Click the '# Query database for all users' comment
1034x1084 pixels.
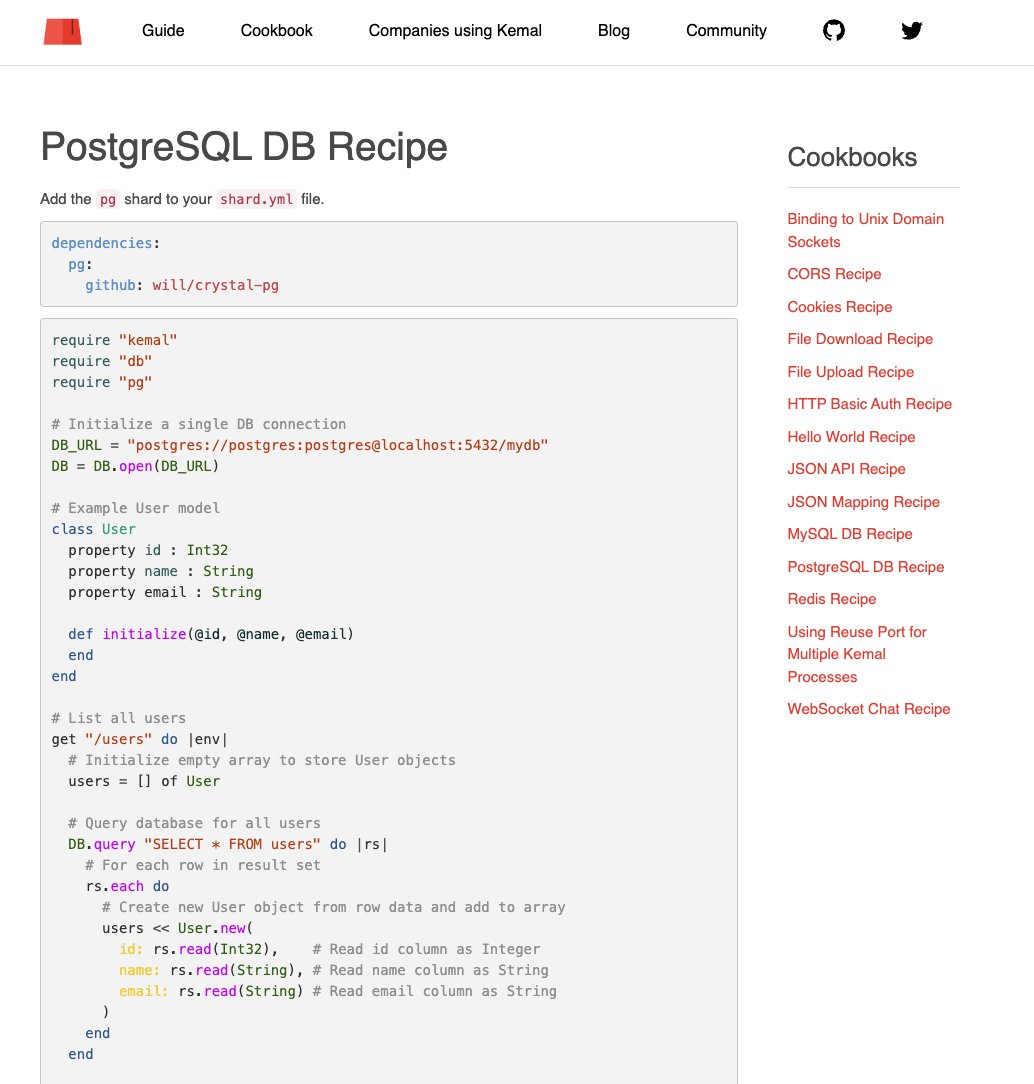194,823
